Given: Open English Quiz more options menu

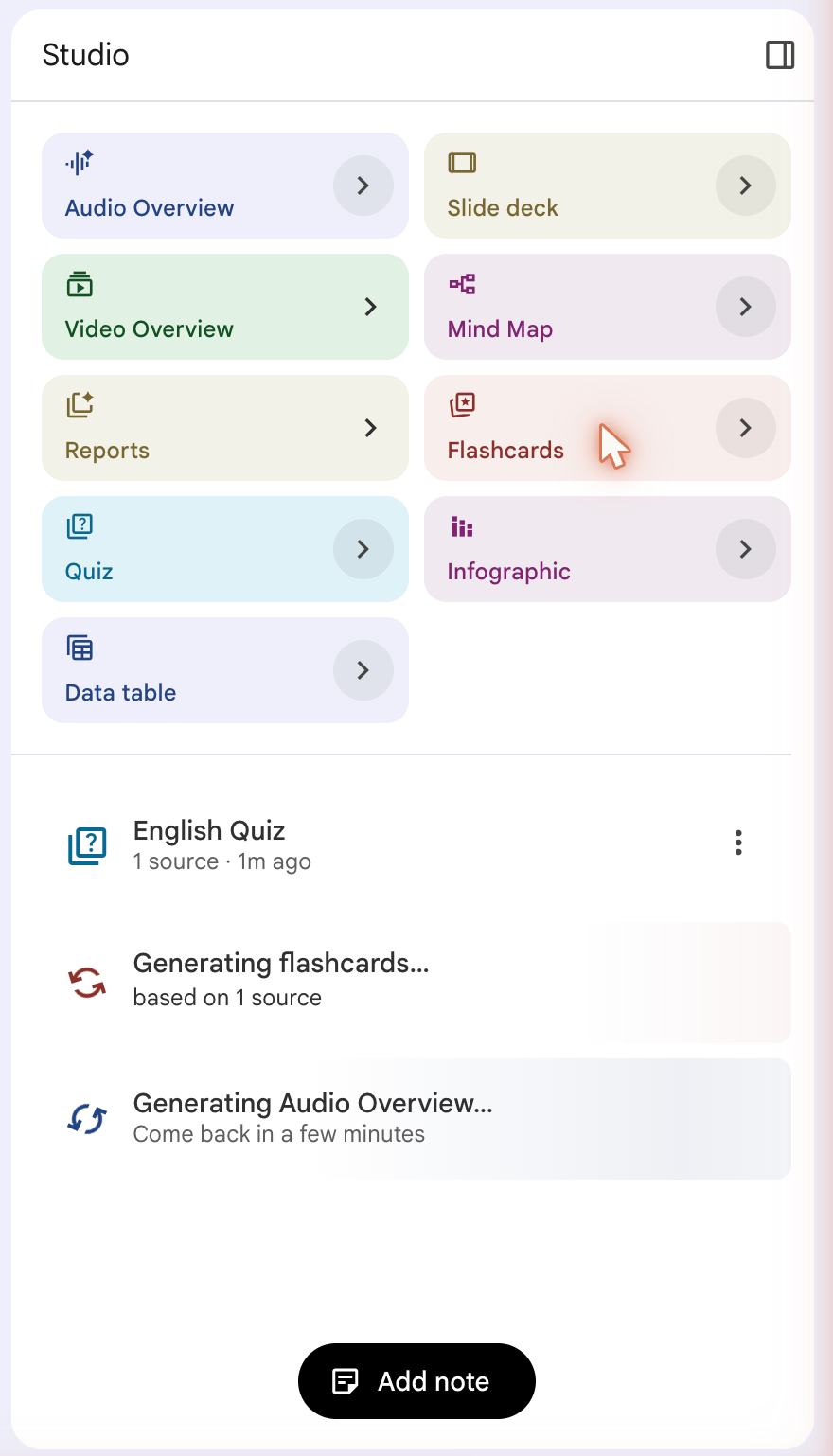Looking at the screenshot, I should (x=738, y=843).
